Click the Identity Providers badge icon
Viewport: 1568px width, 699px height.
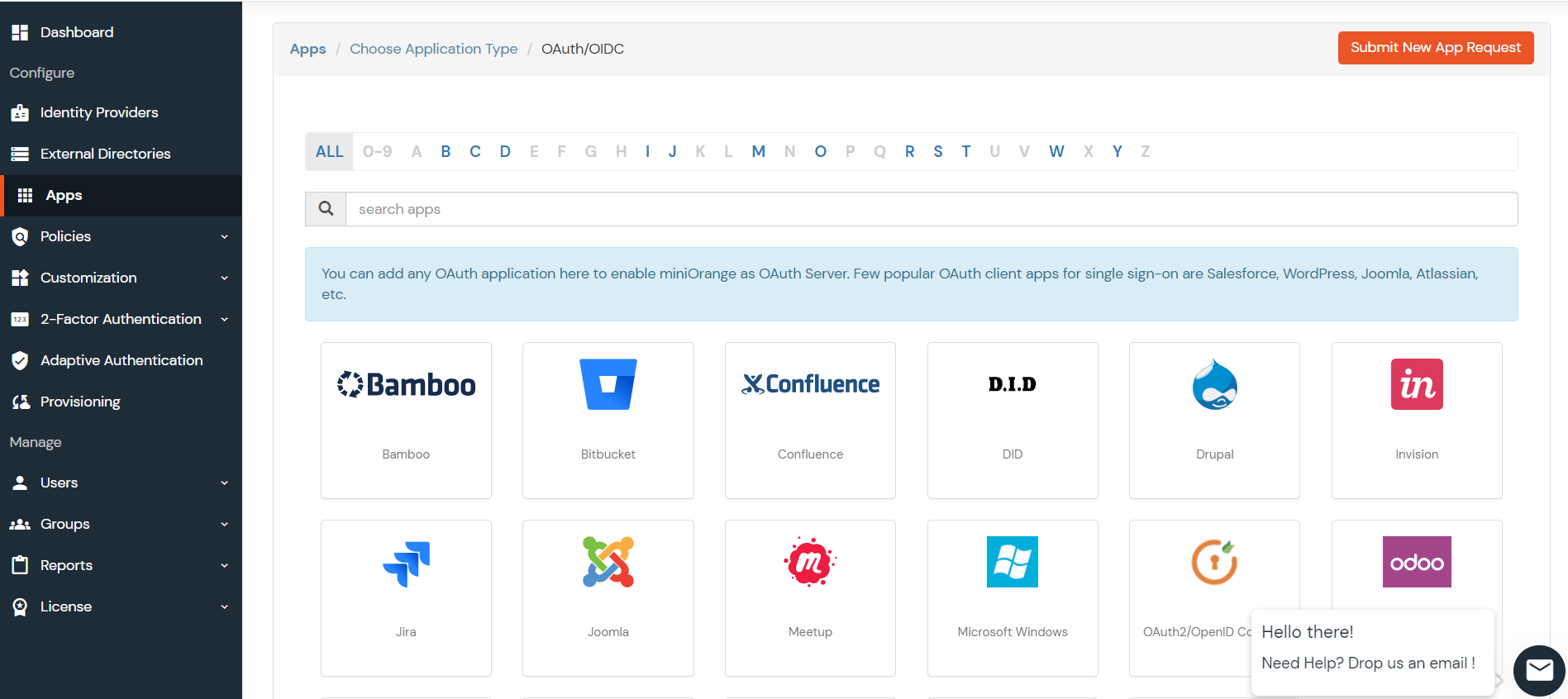(x=20, y=112)
